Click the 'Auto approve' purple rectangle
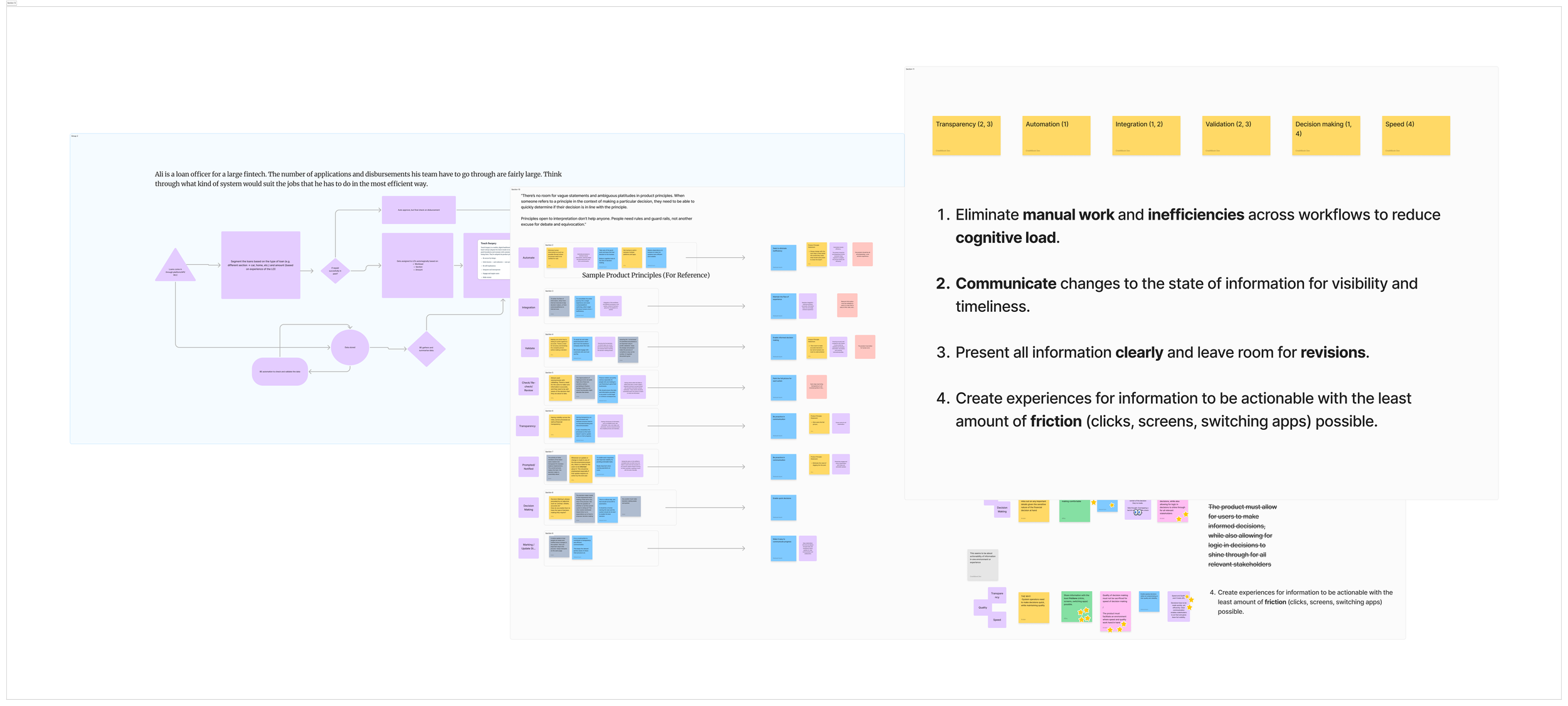Viewport: 1568px width, 706px height. pyautogui.click(x=419, y=210)
